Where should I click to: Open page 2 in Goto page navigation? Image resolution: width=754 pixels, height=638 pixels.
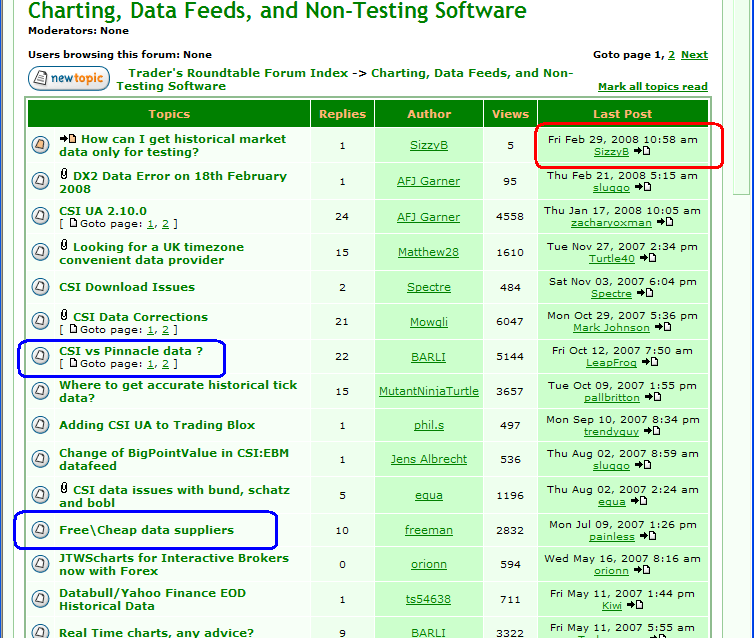click(671, 55)
